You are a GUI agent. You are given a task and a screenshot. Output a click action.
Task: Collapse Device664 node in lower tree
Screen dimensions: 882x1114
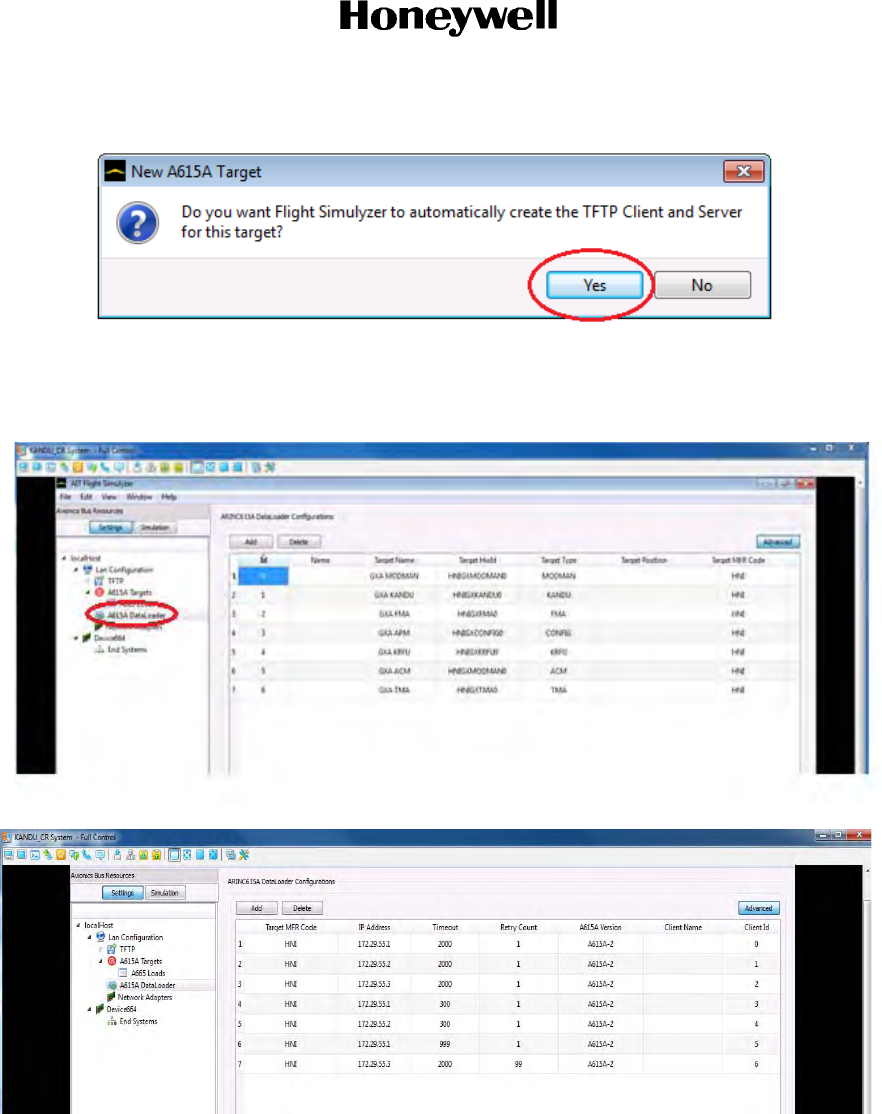(90, 1009)
